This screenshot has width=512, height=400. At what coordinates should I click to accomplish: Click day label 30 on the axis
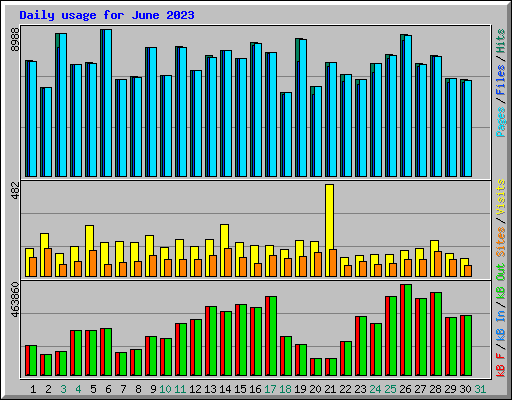[465, 389]
